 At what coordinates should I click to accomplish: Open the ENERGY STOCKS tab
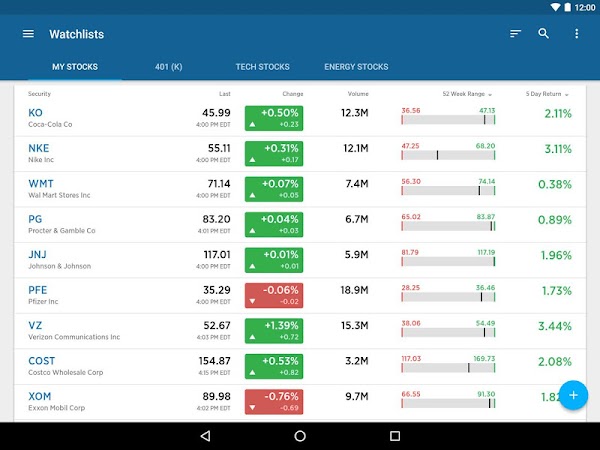[356, 67]
